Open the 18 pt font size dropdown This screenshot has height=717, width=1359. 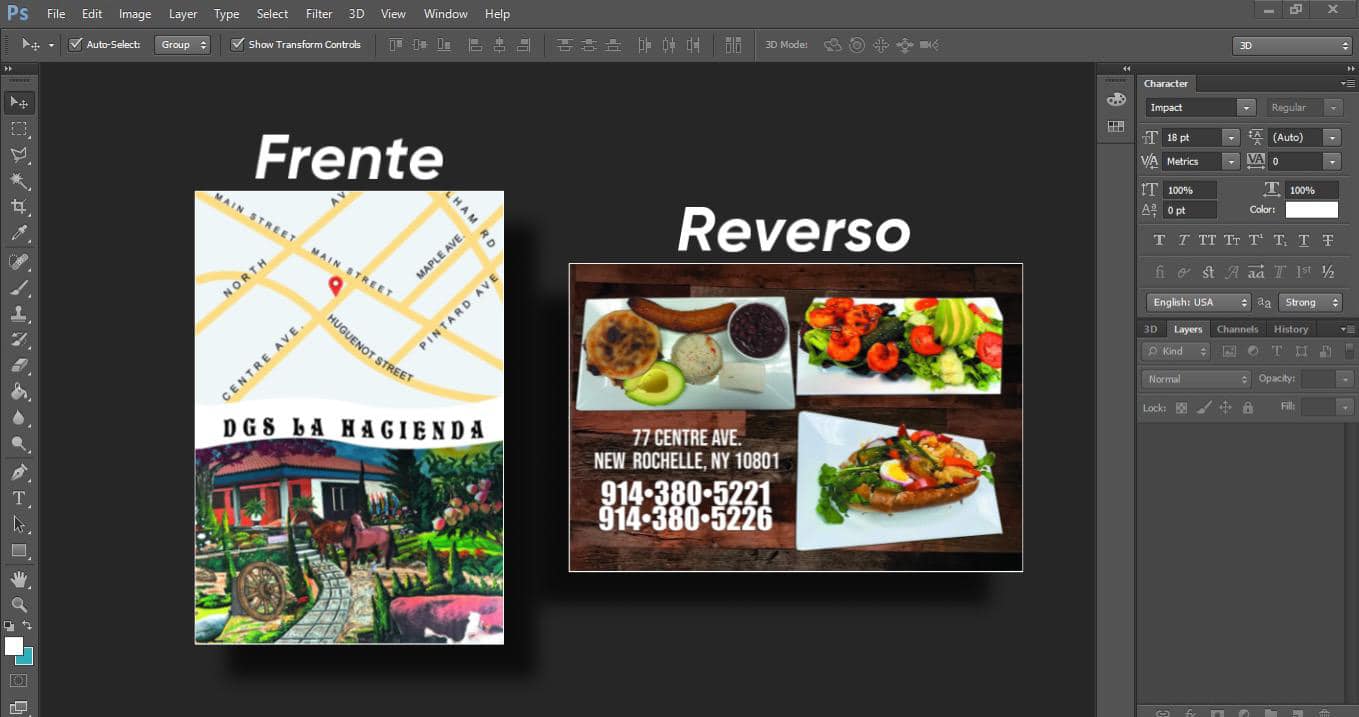pyautogui.click(x=1231, y=137)
